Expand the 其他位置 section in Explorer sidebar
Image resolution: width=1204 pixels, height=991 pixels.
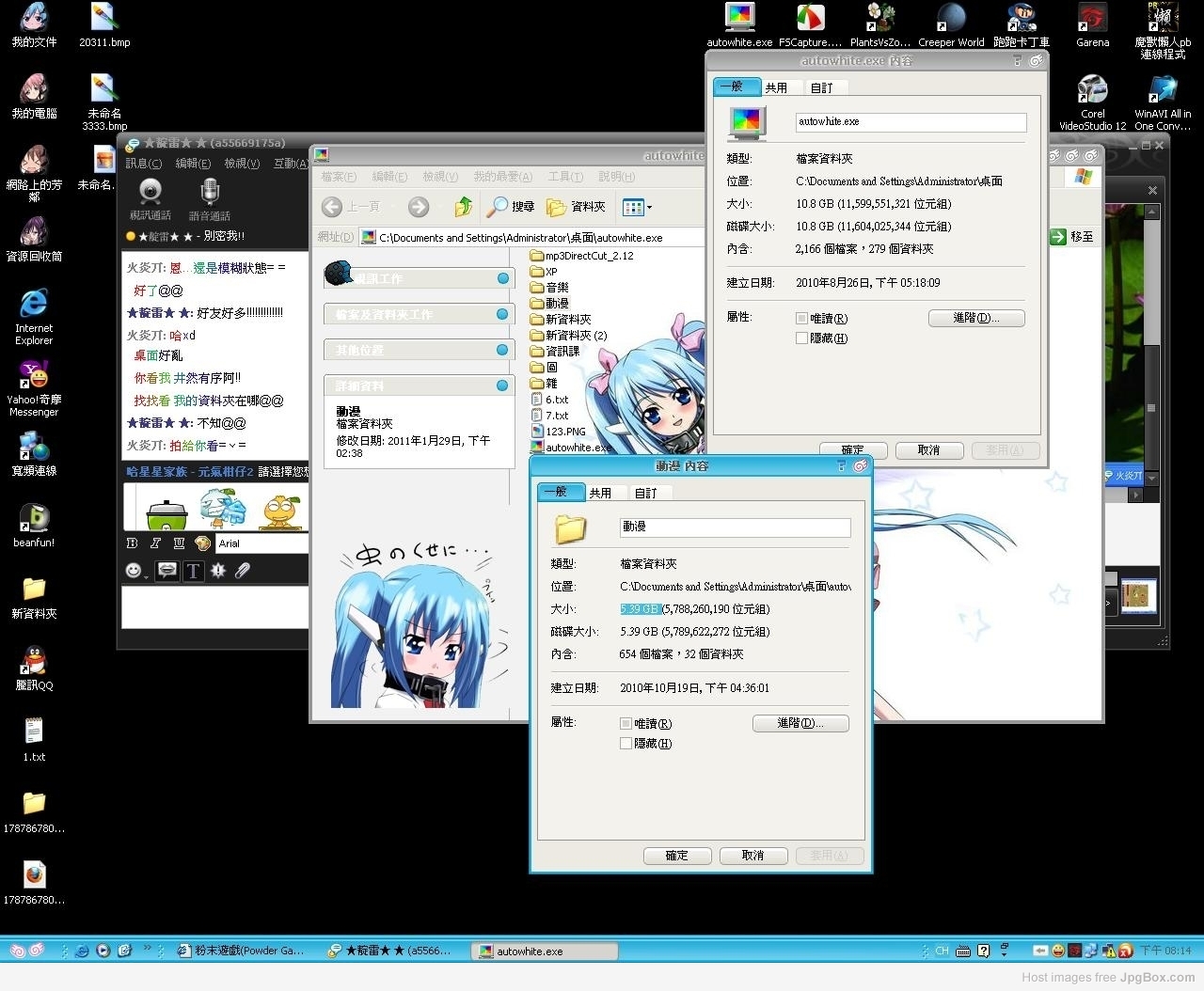tap(502, 350)
